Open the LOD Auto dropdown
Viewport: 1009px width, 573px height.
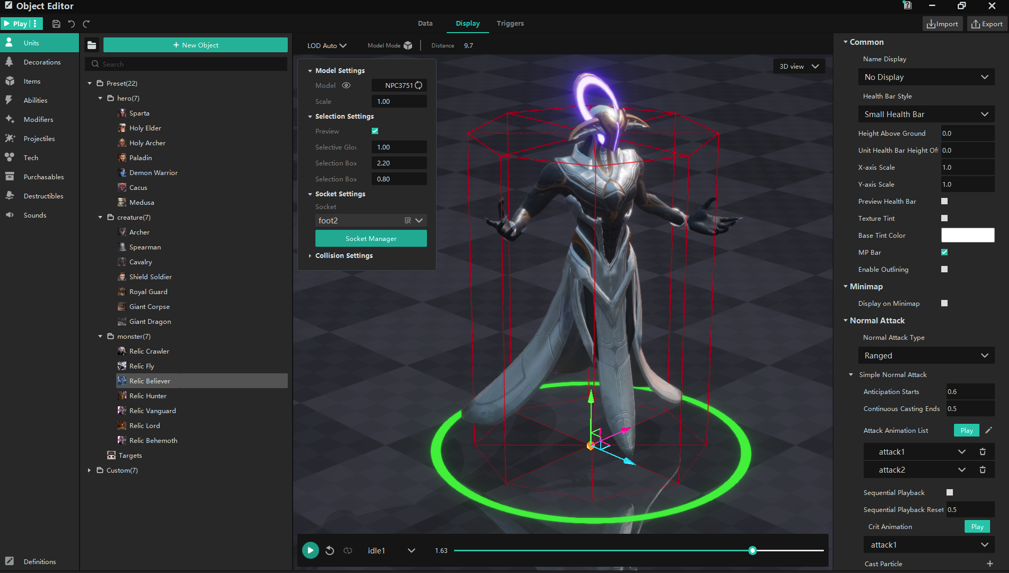click(x=327, y=46)
